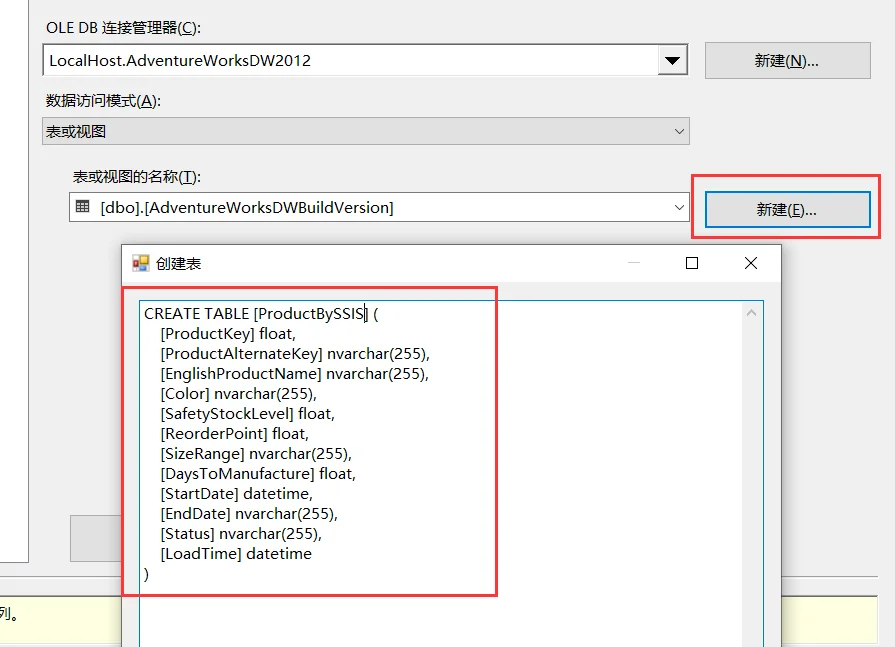Click the [StartDate] datetime line
Screen dimensions: 895x647
coord(237,494)
